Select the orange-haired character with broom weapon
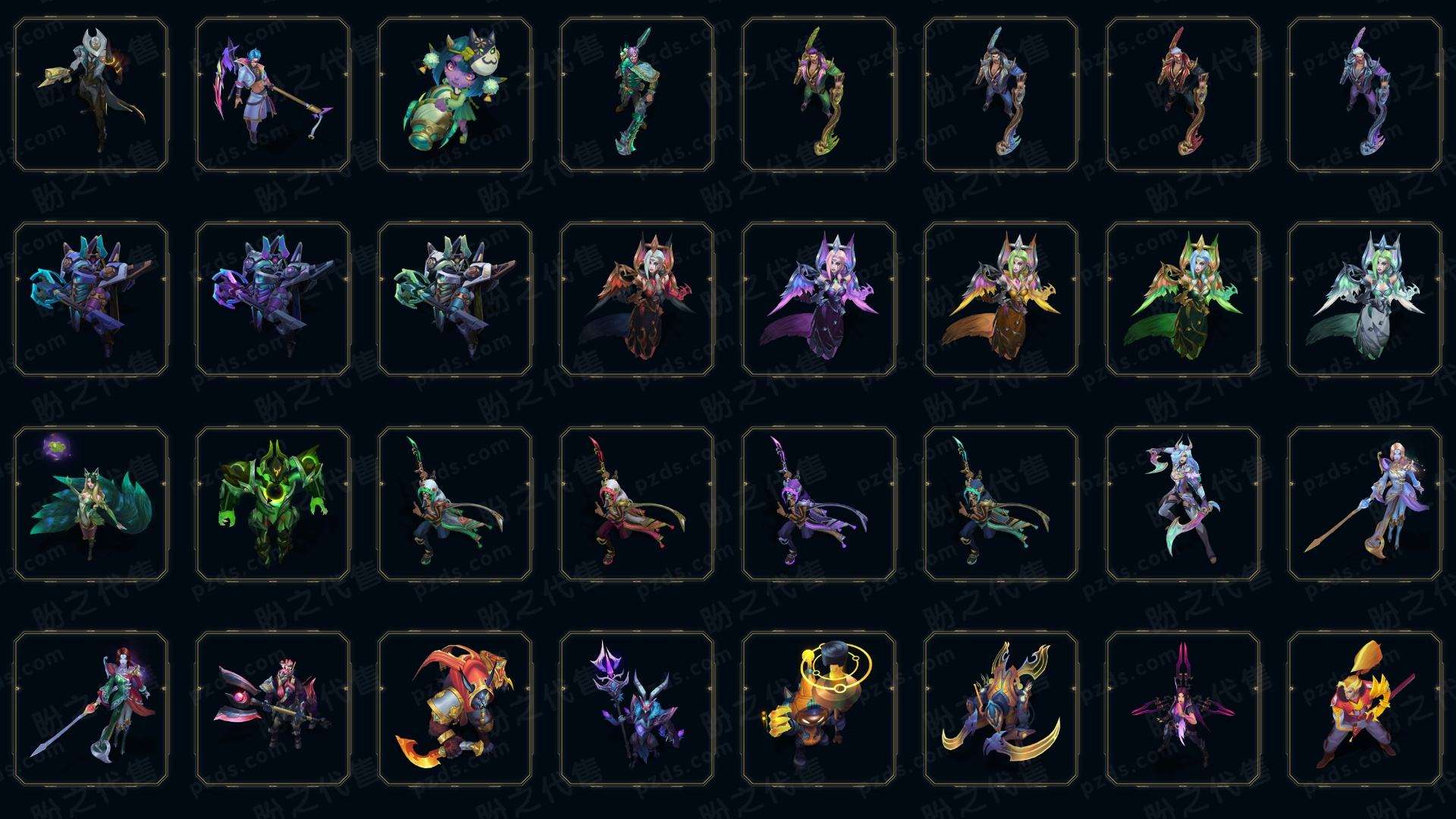The height and width of the screenshot is (819, 1456). click(x=1365, y=708)
